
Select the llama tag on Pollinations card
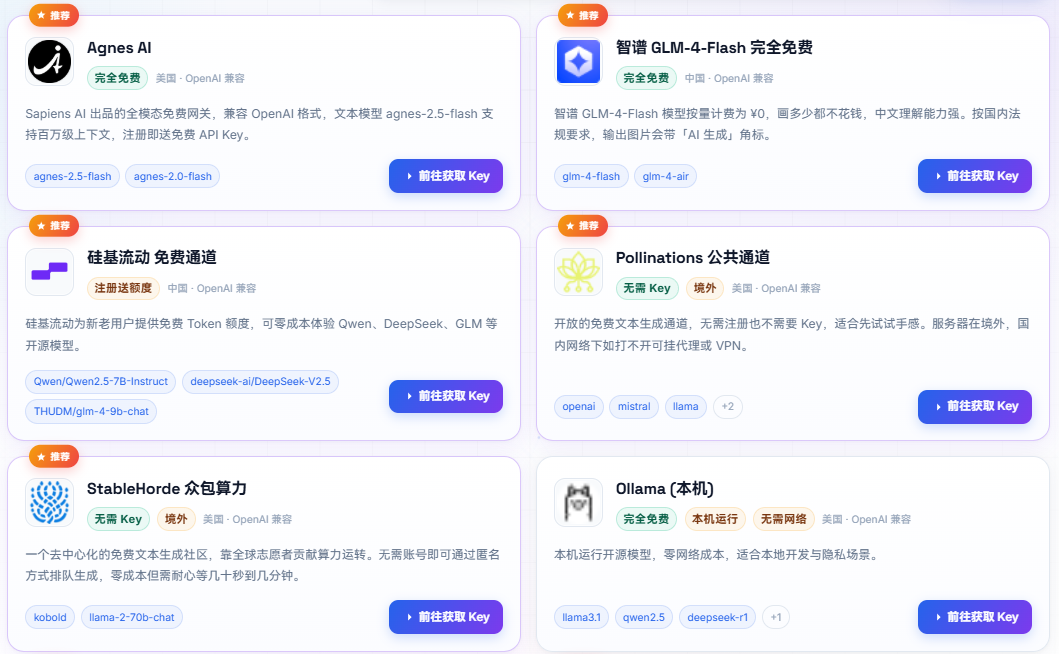coord(686,407)
